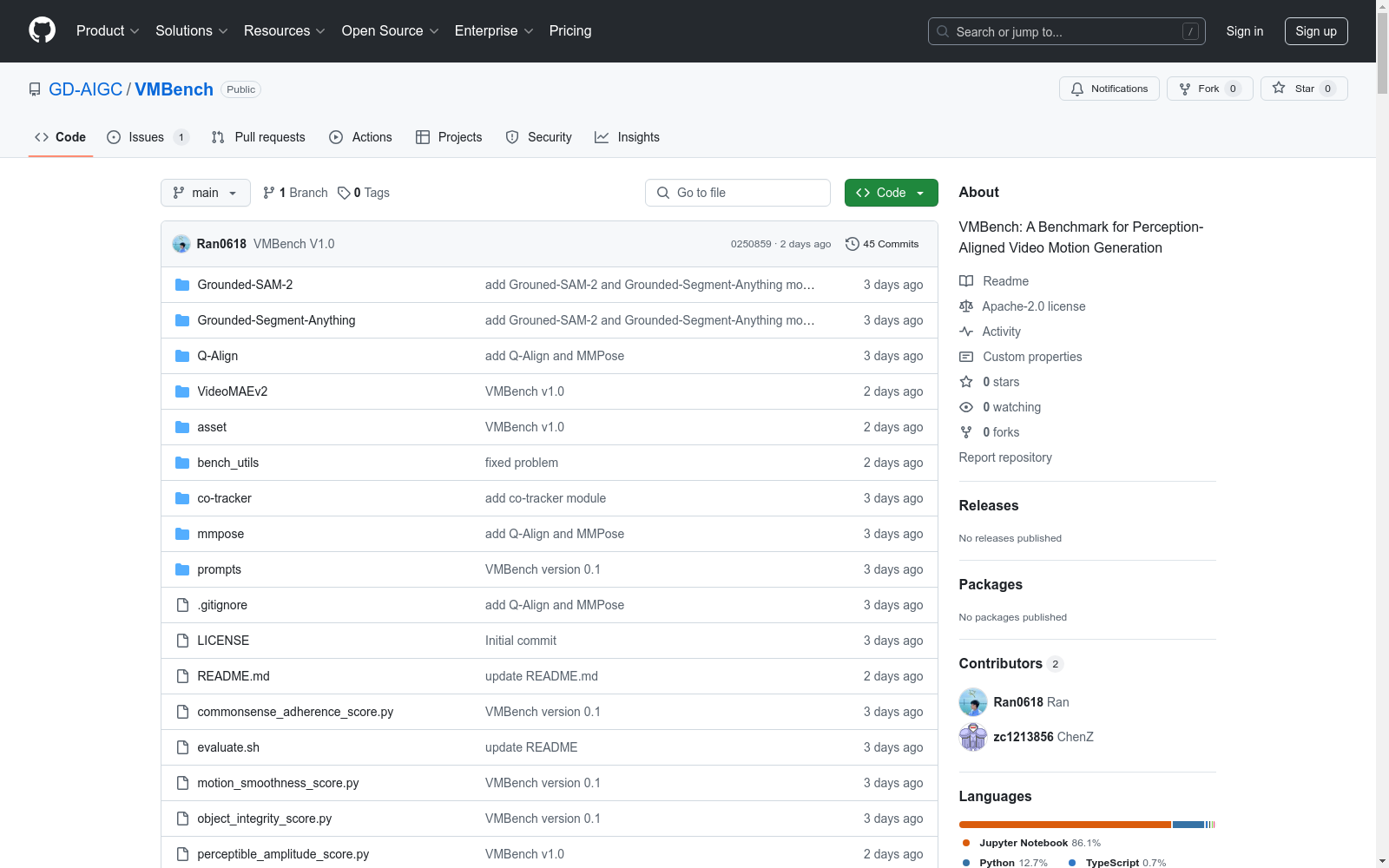Click the tag icon next to 0 Tags
Image resolution: width=1389 pixels, height=868 pixels.
[x=344, y=193]
